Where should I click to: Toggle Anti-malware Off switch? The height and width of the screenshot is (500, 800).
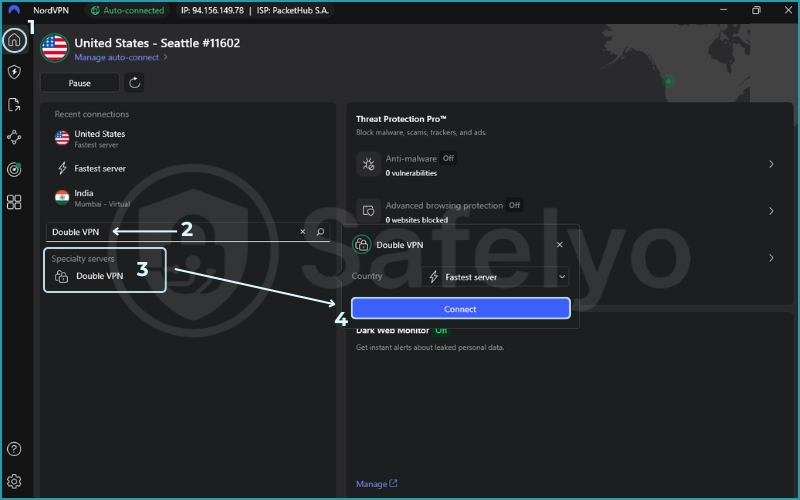tap(448, 158)
